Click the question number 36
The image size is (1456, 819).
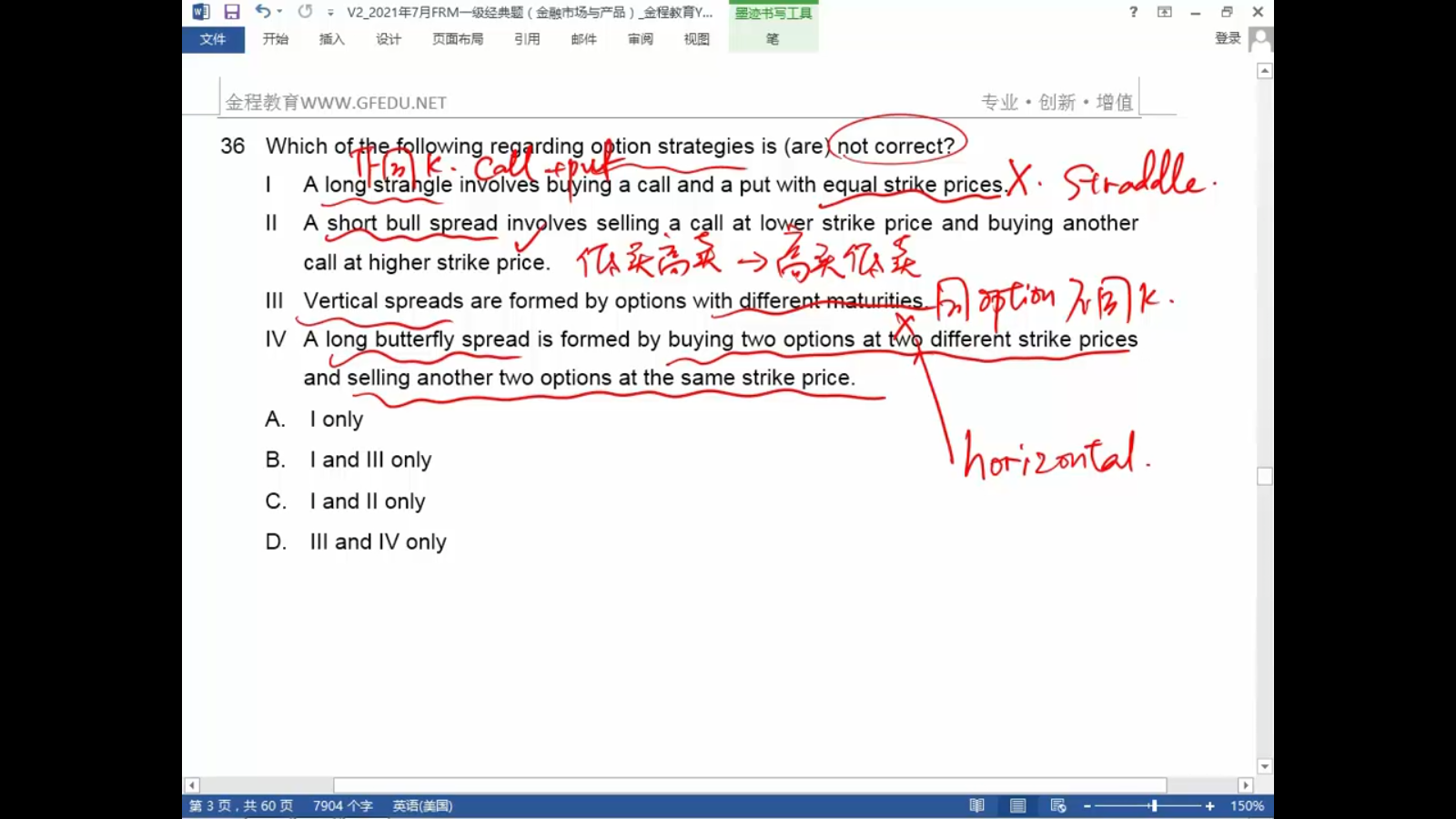tap(232, 146)
